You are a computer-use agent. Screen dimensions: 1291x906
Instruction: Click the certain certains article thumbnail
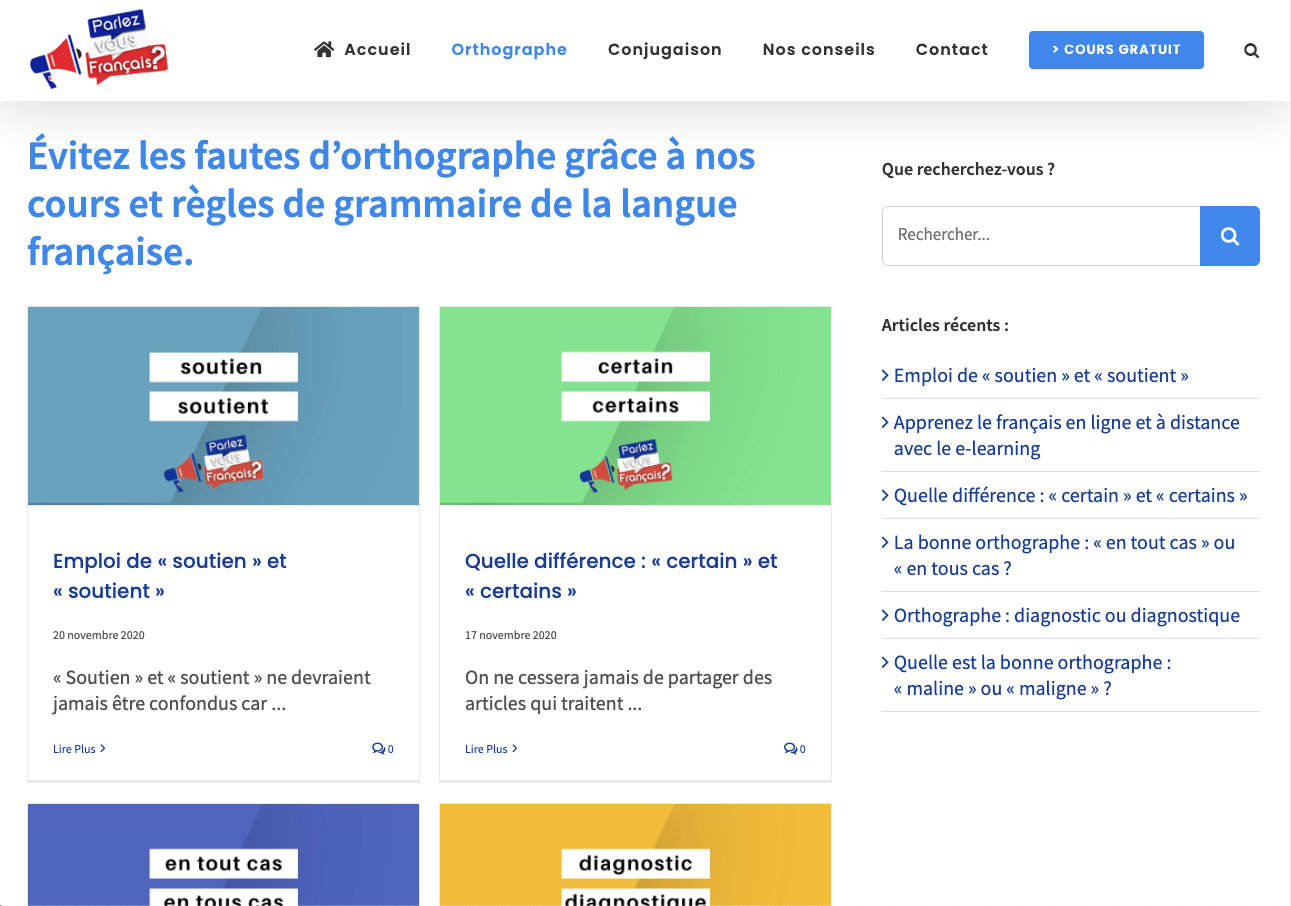coord(635,405)
